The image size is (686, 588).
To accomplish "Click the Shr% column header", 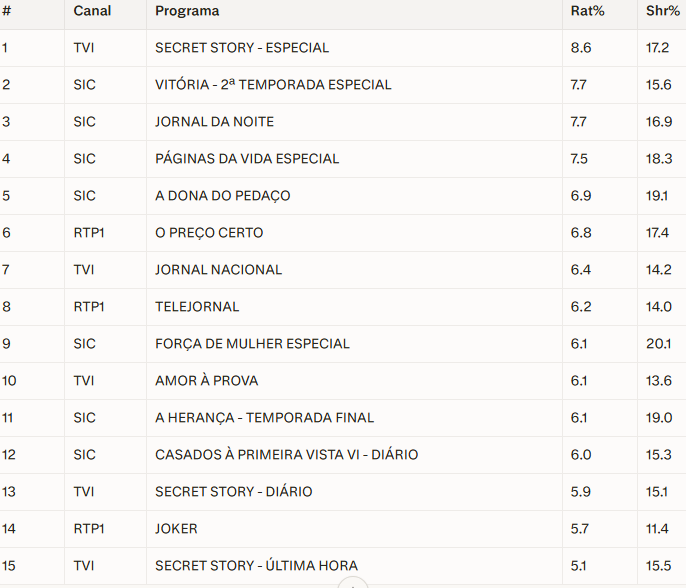I will click(659, 11).
